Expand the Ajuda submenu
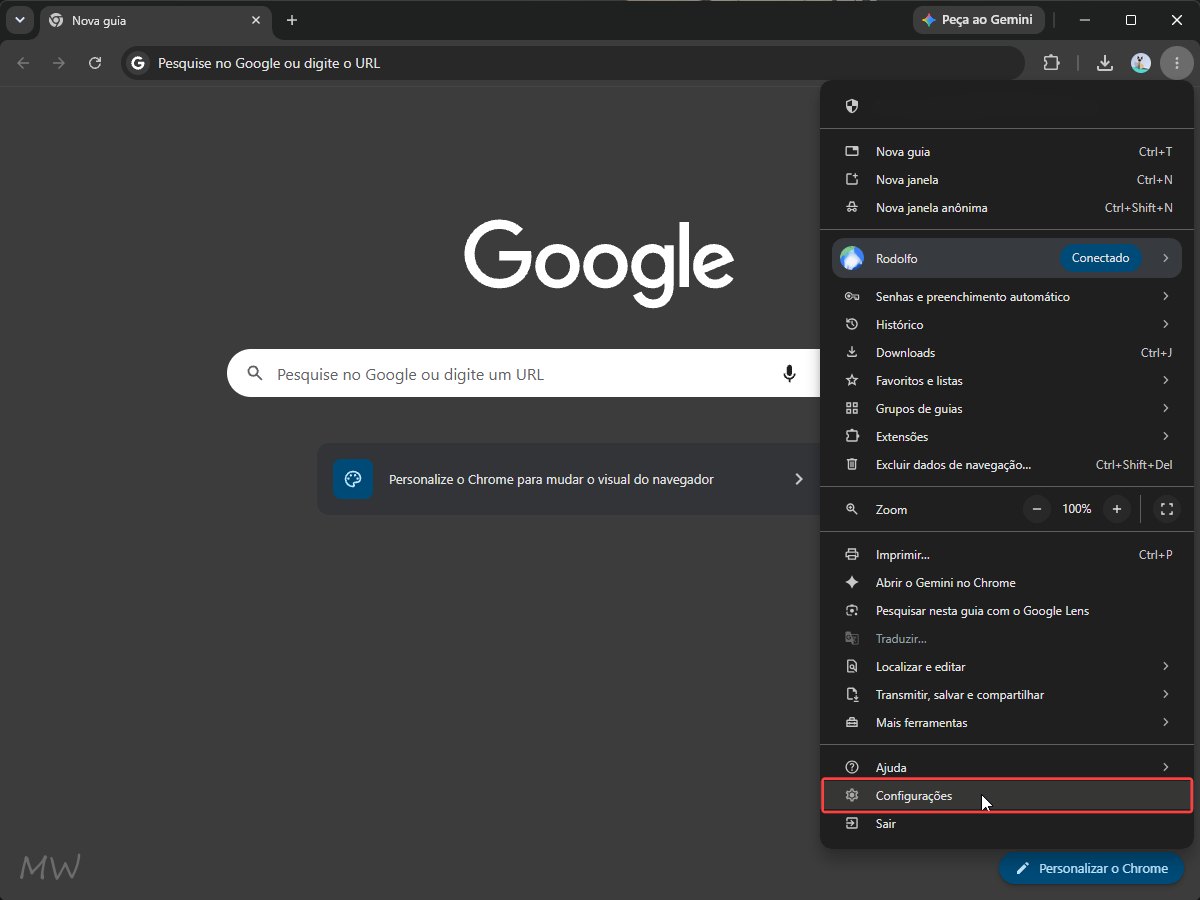The height and width of the screenshot is (900, 1200). click(x=1007, y=768)
